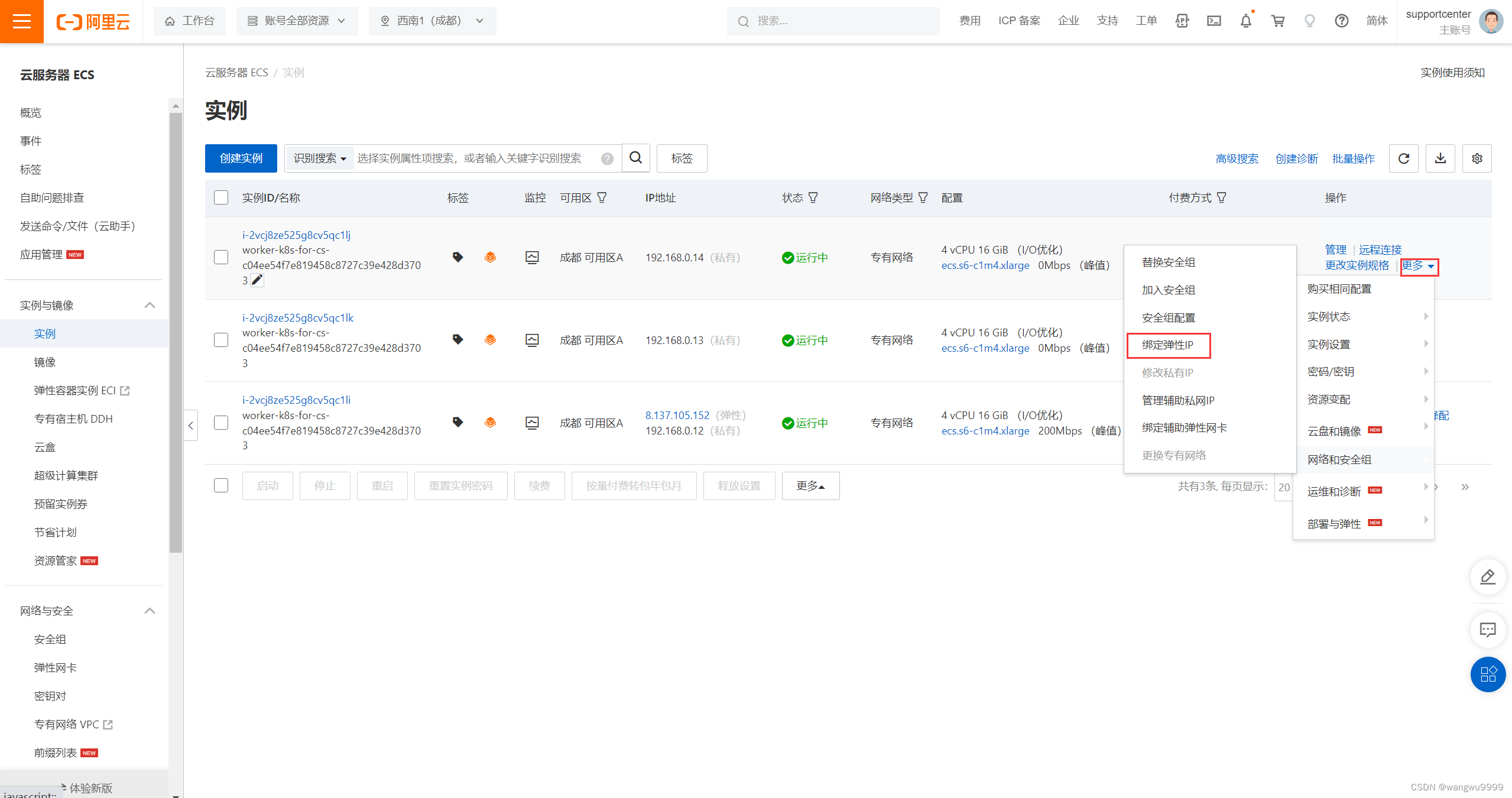Open the 识别搜索 dropdown

coord(319,158)
